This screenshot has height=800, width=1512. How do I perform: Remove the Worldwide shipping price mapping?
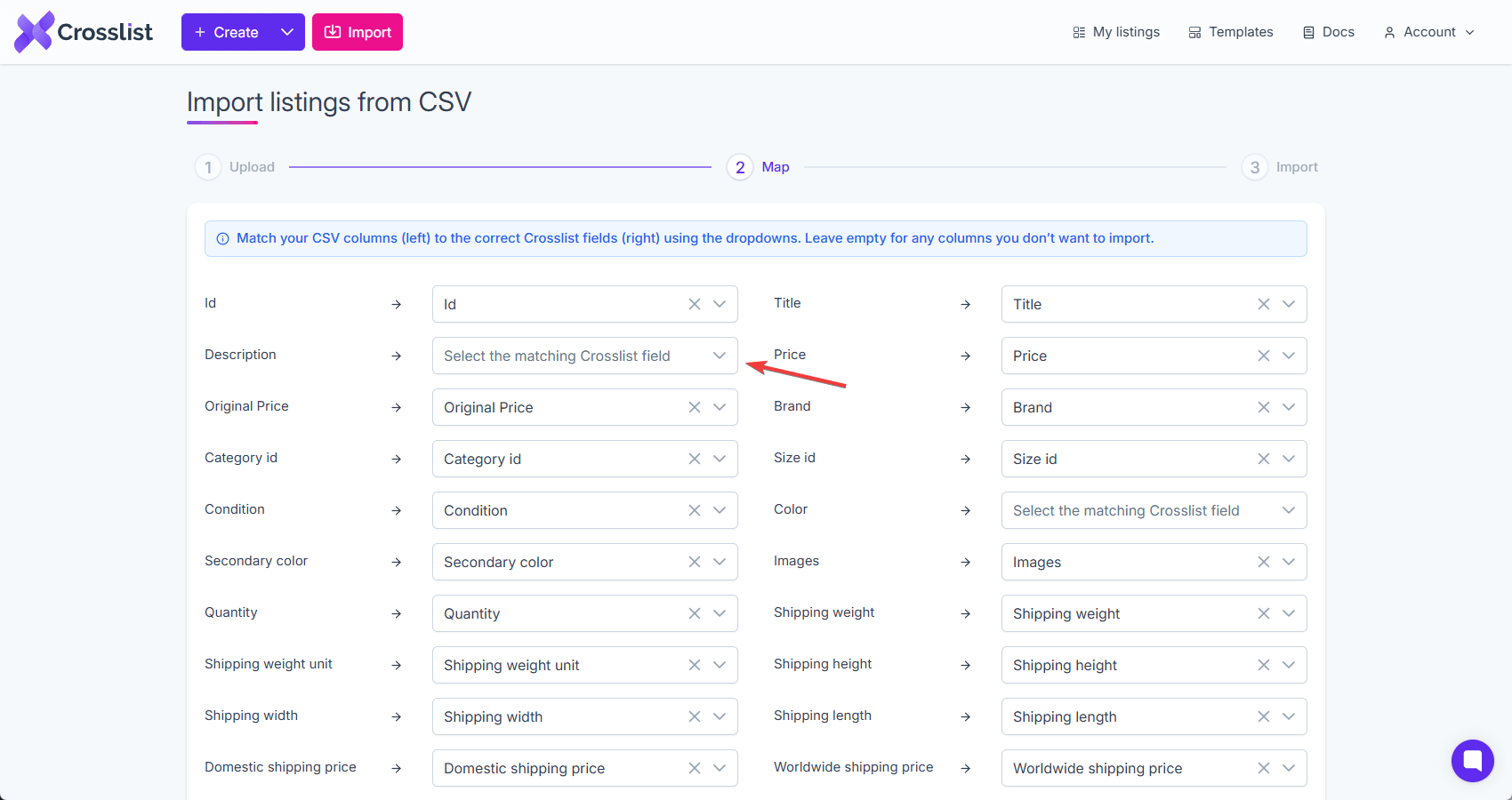click(1263, 768)
